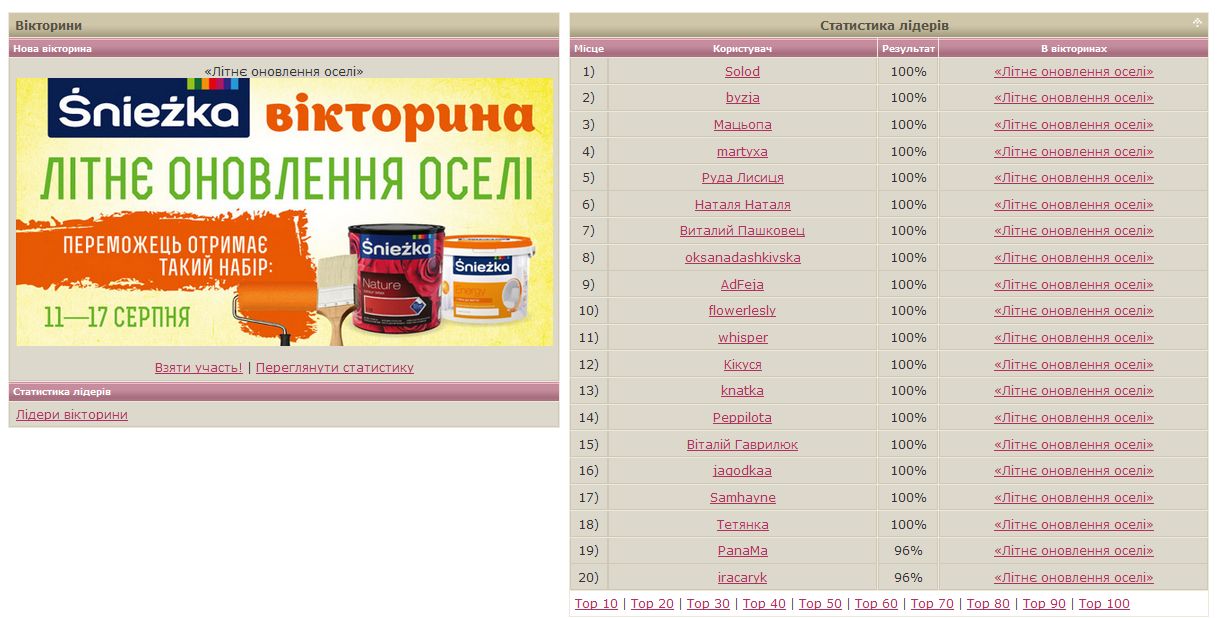Viewport: 1217px width, 618px height.
Task: Open quiz link in AdFeja's row
Action: pos(1073,284)
